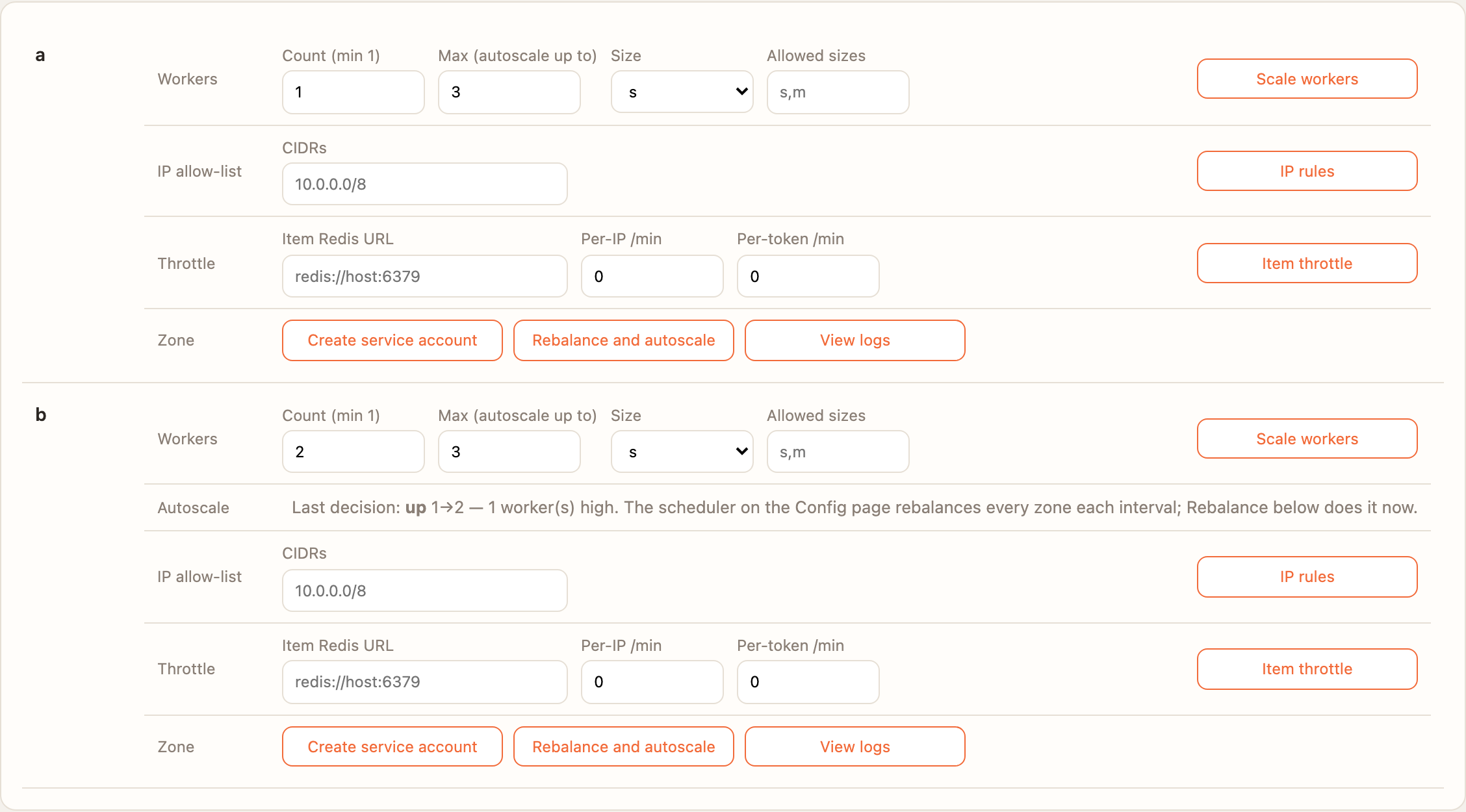This screenshot has width=1466, height=812.
Task: Open IP rules for zone a
Action: 1307,171
